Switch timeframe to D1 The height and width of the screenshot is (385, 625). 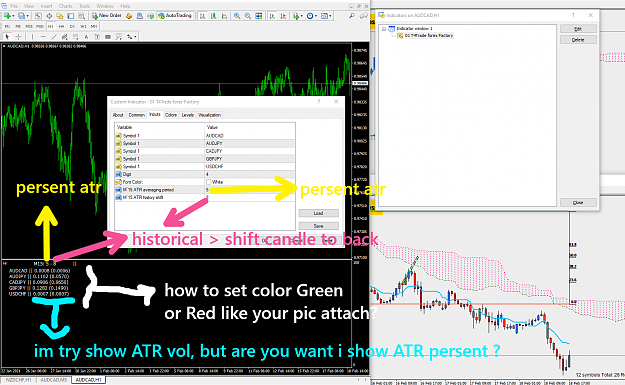72,26
